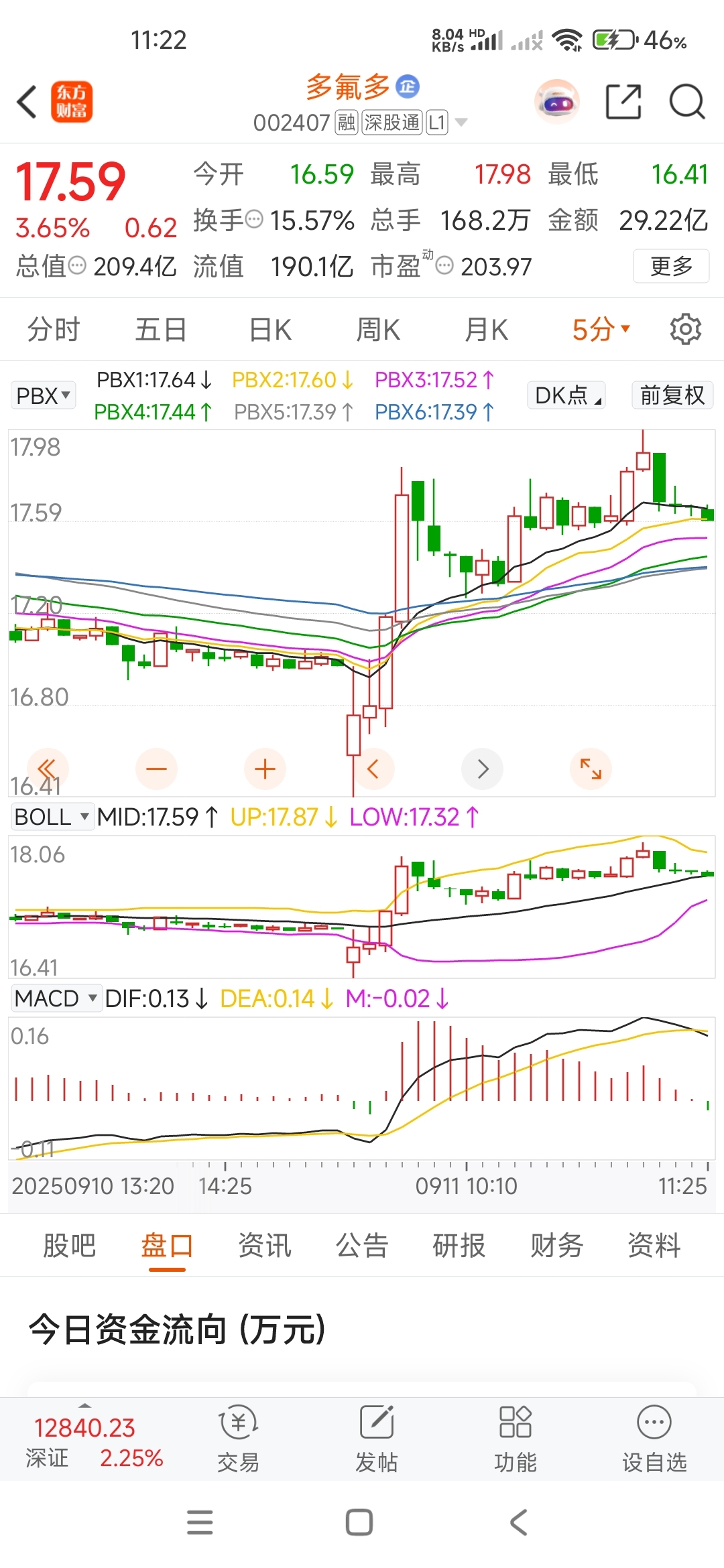Image resolution: width=724 pixels, height=1568 pixels.
Task: Expand the stock code dropdown arrow
Action: pyautogui.click(x=461, y=122)
